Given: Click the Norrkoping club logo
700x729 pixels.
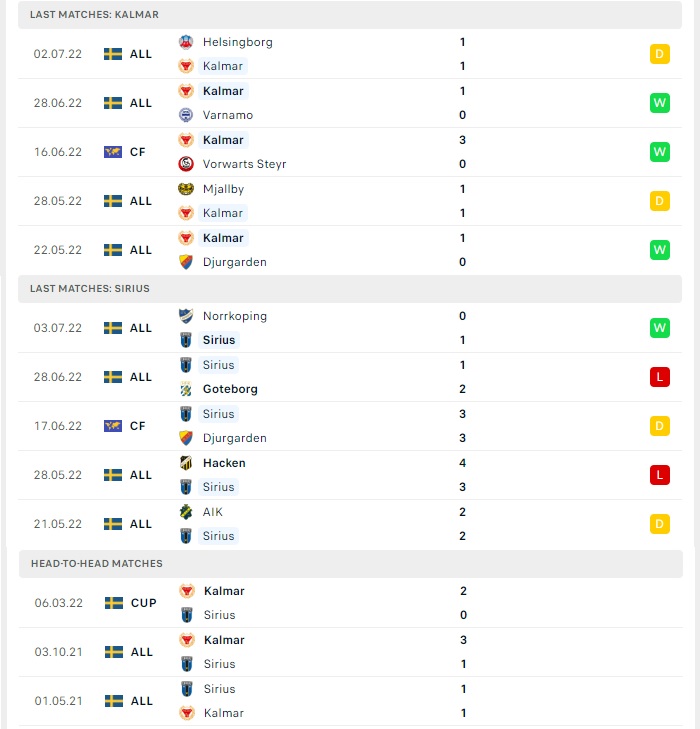Looking at the screenshot, I should 186,316.
